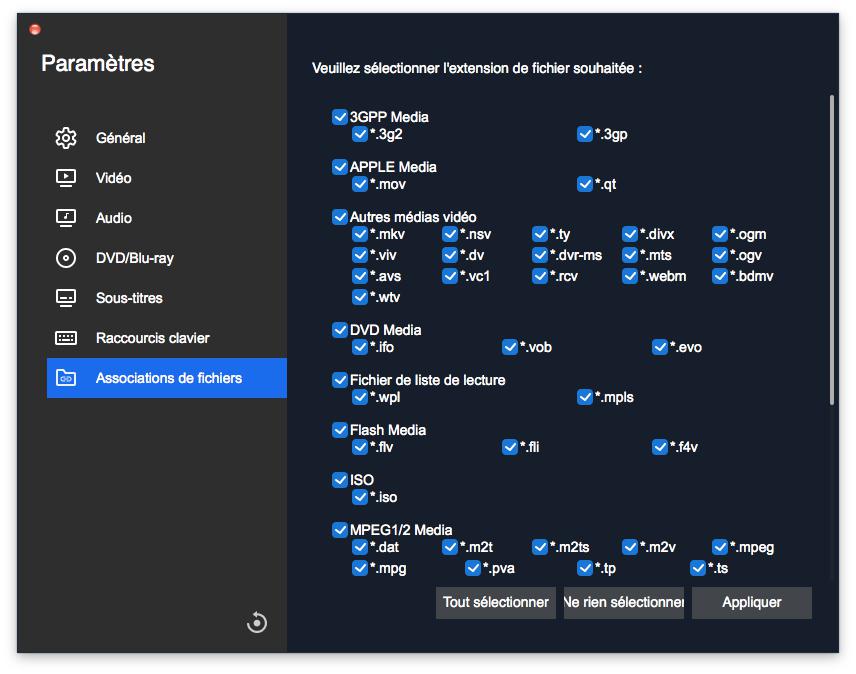856x674 pixels.
Task: Click the DVD/Blu-ray disc icon
Action: pos(66,258)
